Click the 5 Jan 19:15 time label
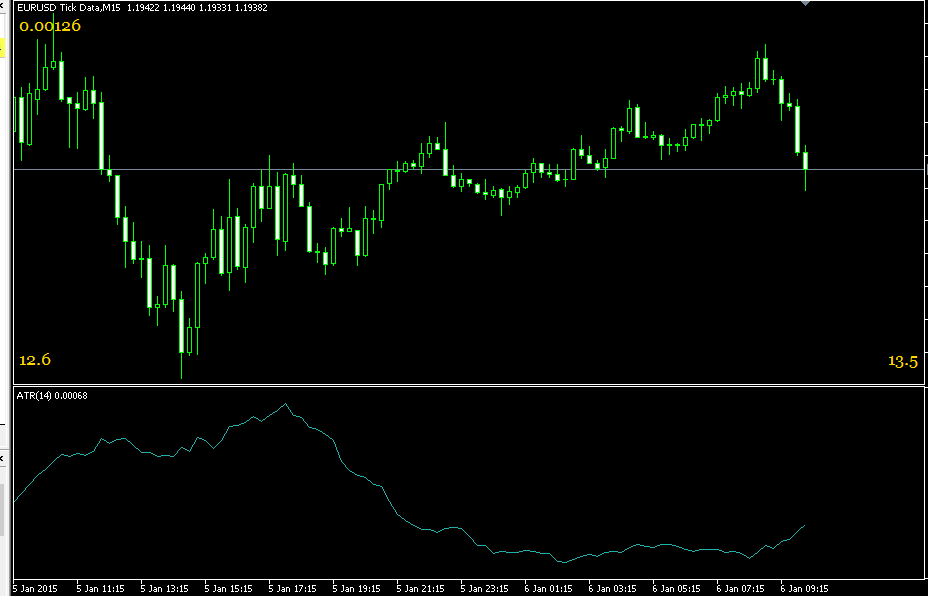 pos(356,589)
